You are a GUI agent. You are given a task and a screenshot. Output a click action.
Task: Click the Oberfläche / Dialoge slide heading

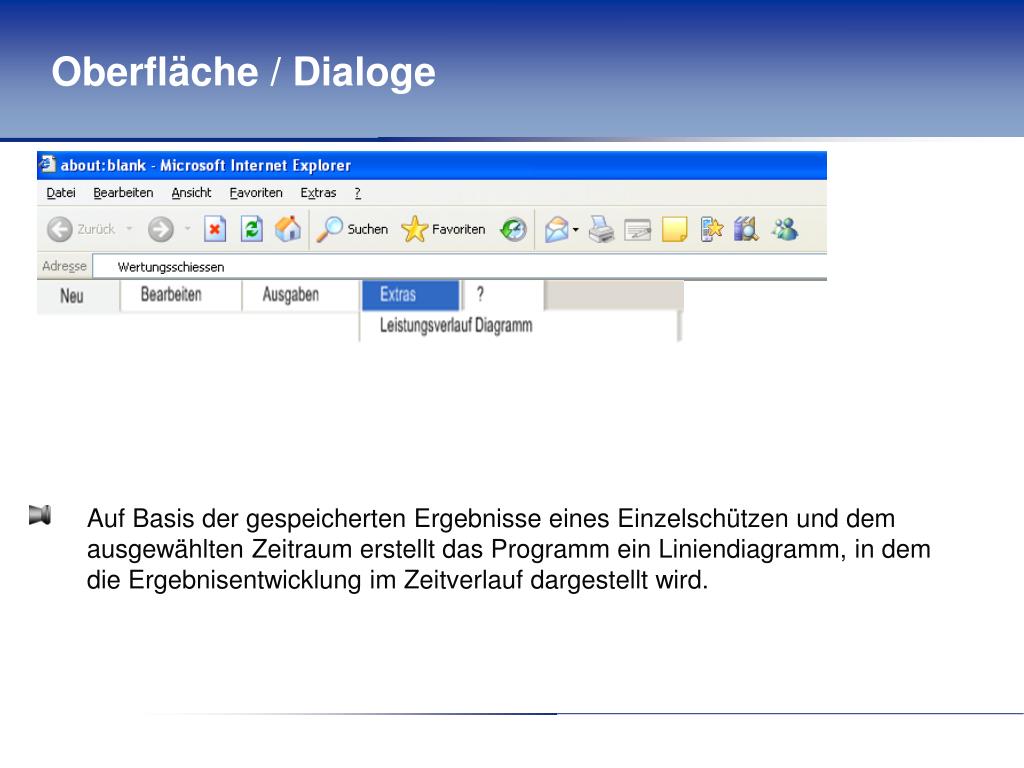[x=244, y=72]
